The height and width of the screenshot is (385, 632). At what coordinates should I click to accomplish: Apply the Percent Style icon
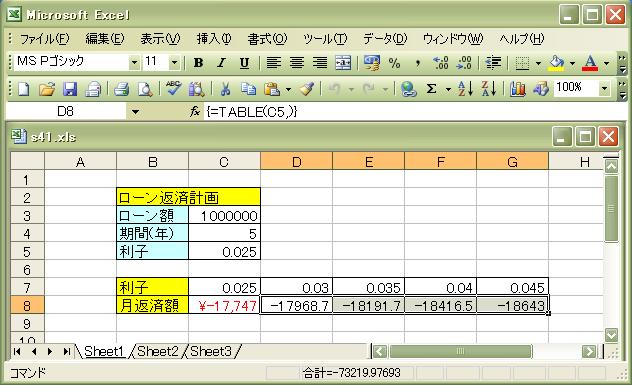point(394,63)
